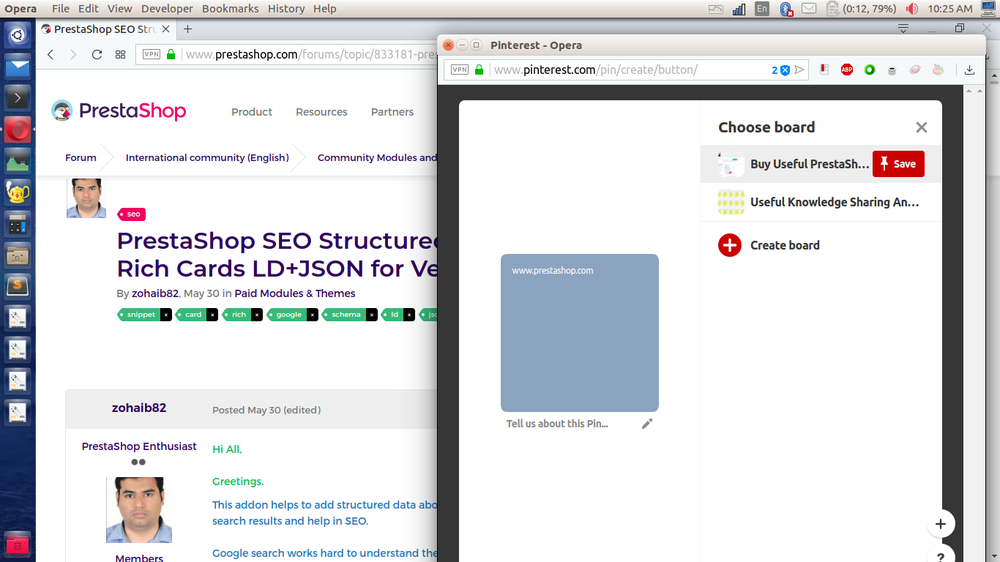Select the Useful Knowledge Sharing board
This screenshot has width=1000, height=562.
[820, 202]
